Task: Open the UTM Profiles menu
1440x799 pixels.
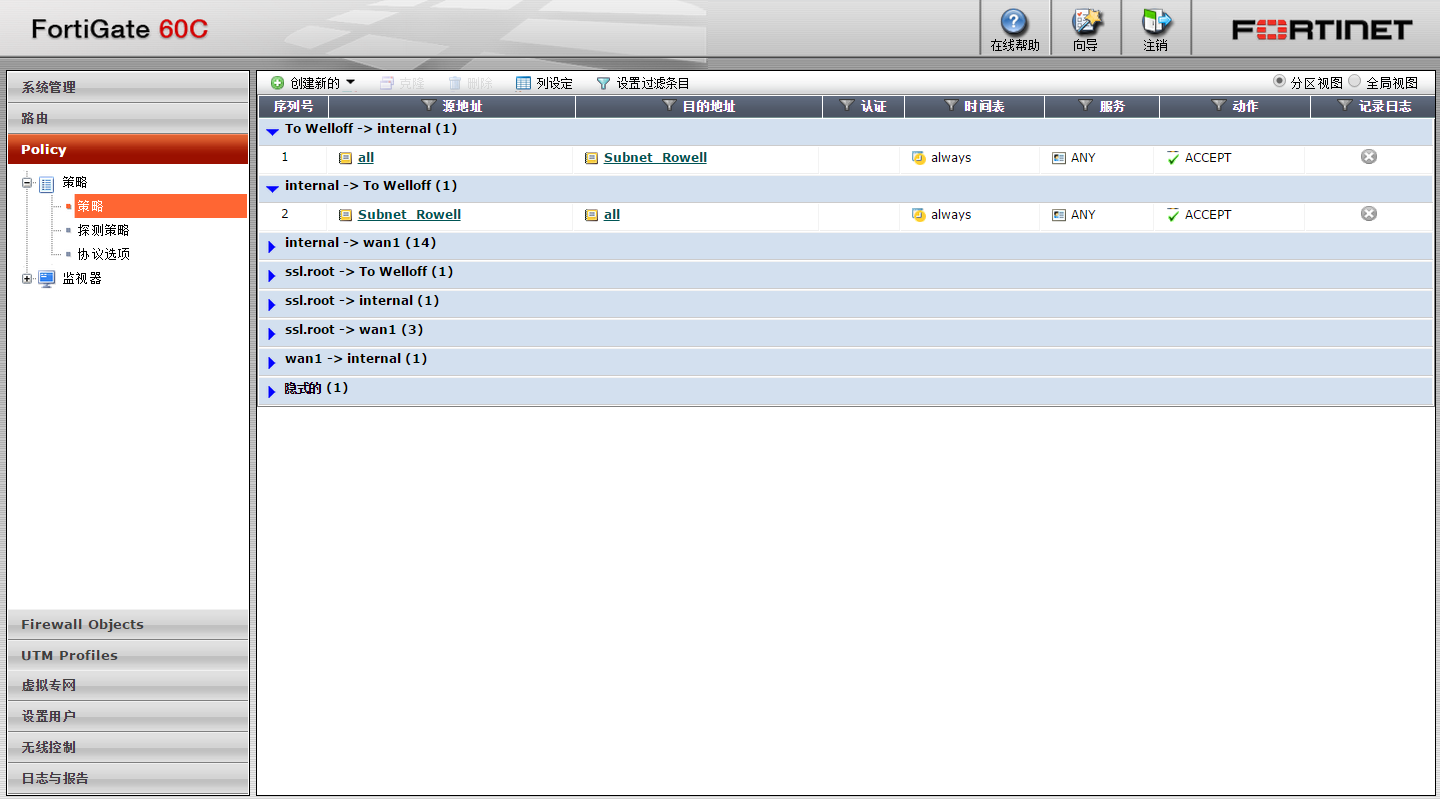Action: click(128, 655)
